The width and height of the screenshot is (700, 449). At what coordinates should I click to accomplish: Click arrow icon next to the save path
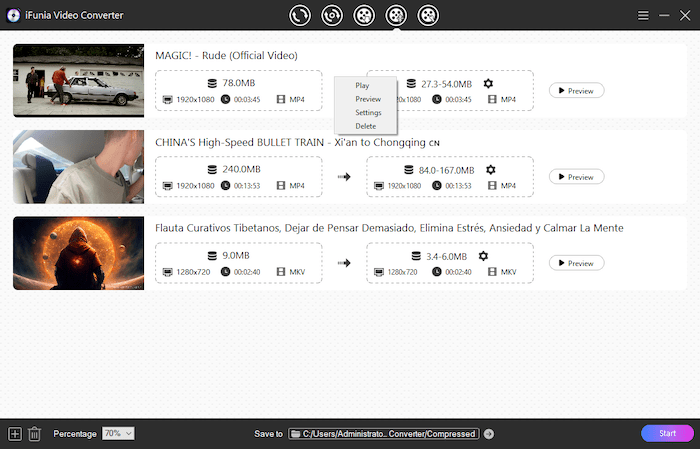(488, 434)
